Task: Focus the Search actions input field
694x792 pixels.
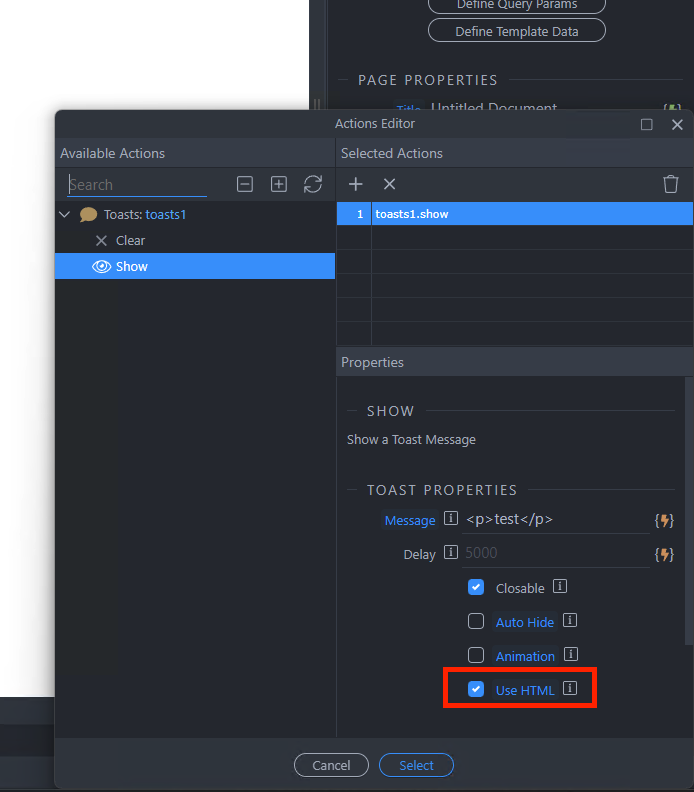Action: [x=137, y=184]
